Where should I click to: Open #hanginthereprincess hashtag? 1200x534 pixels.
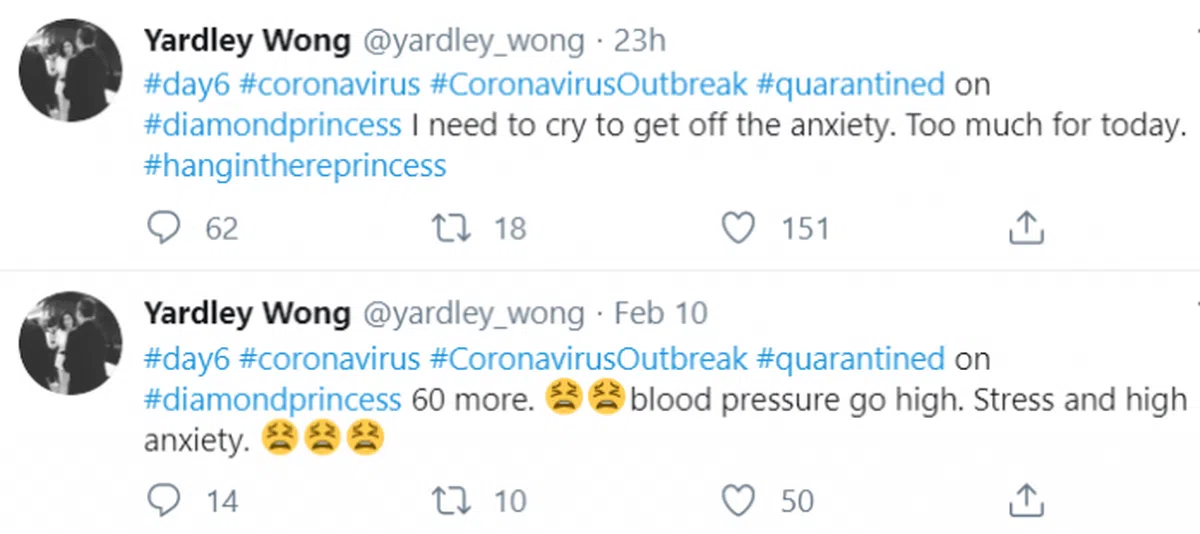[295, 165]
